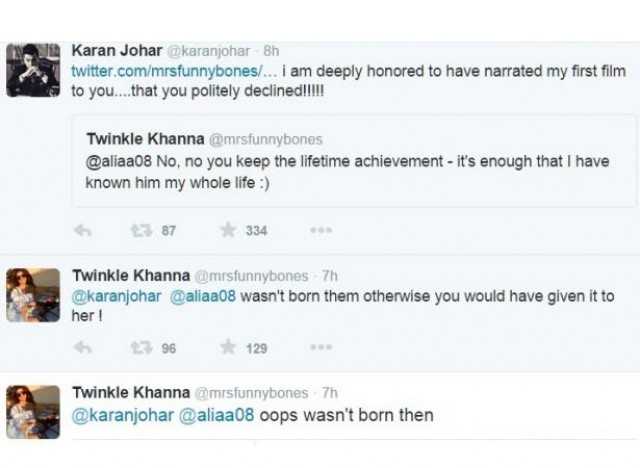Favorite the tweet with 334 stars
640x468 pixels.
(229, 230)
